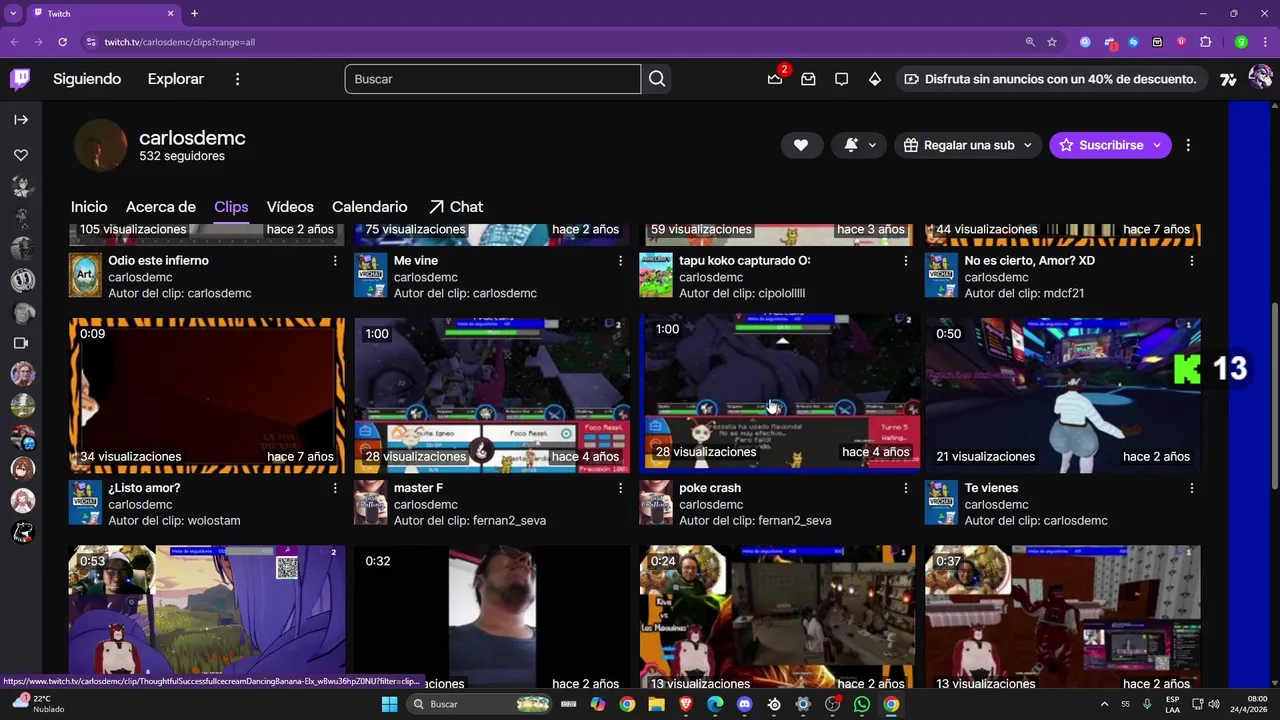
Task: Open a new browser tab
Action: [194, 13]
